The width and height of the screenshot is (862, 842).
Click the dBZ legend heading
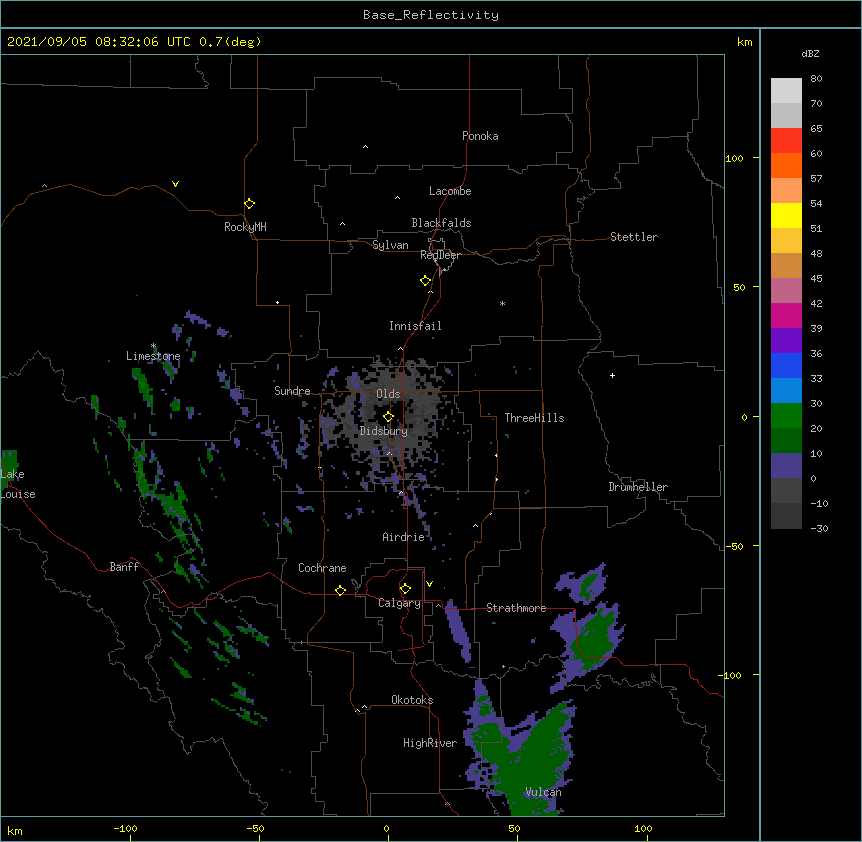click(x=810, y=53)
